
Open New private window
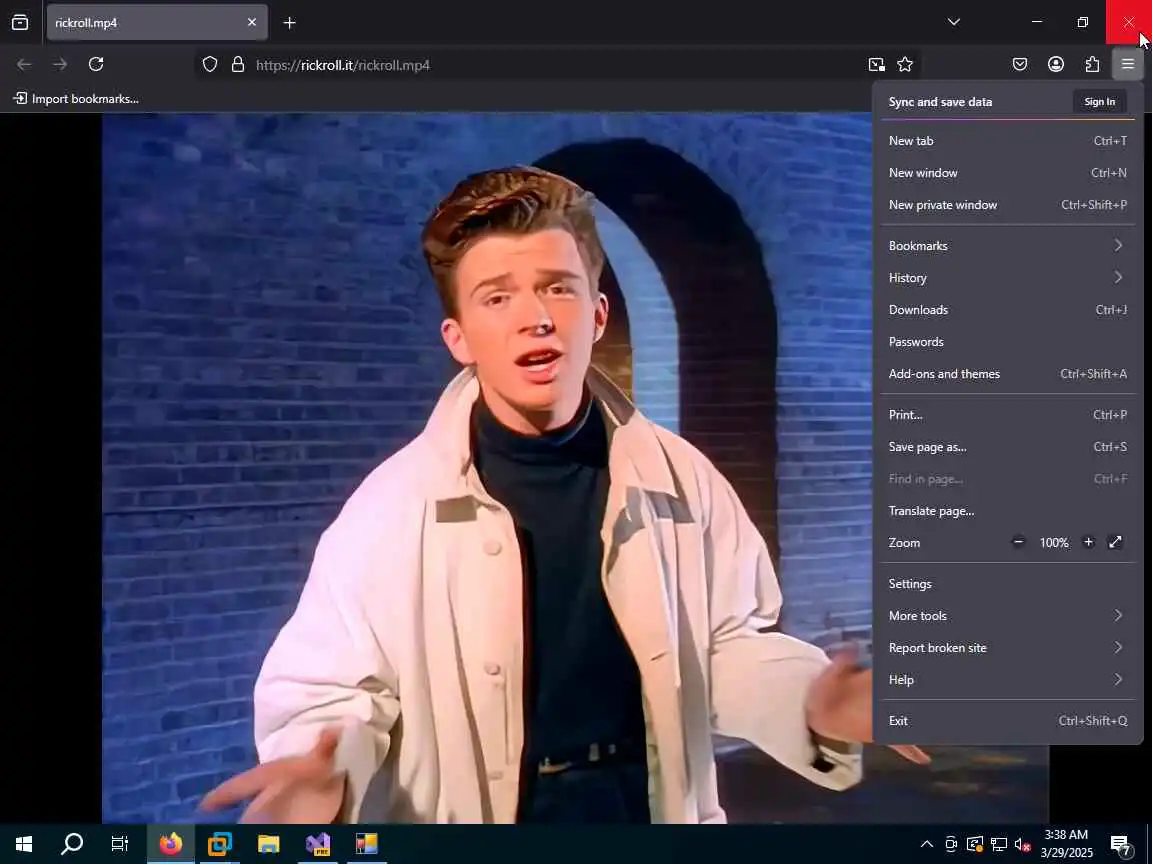coord(1007,205)
